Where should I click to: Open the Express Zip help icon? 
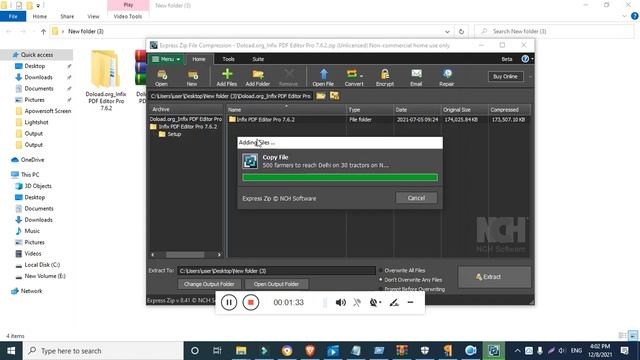(x=525, y=59)
